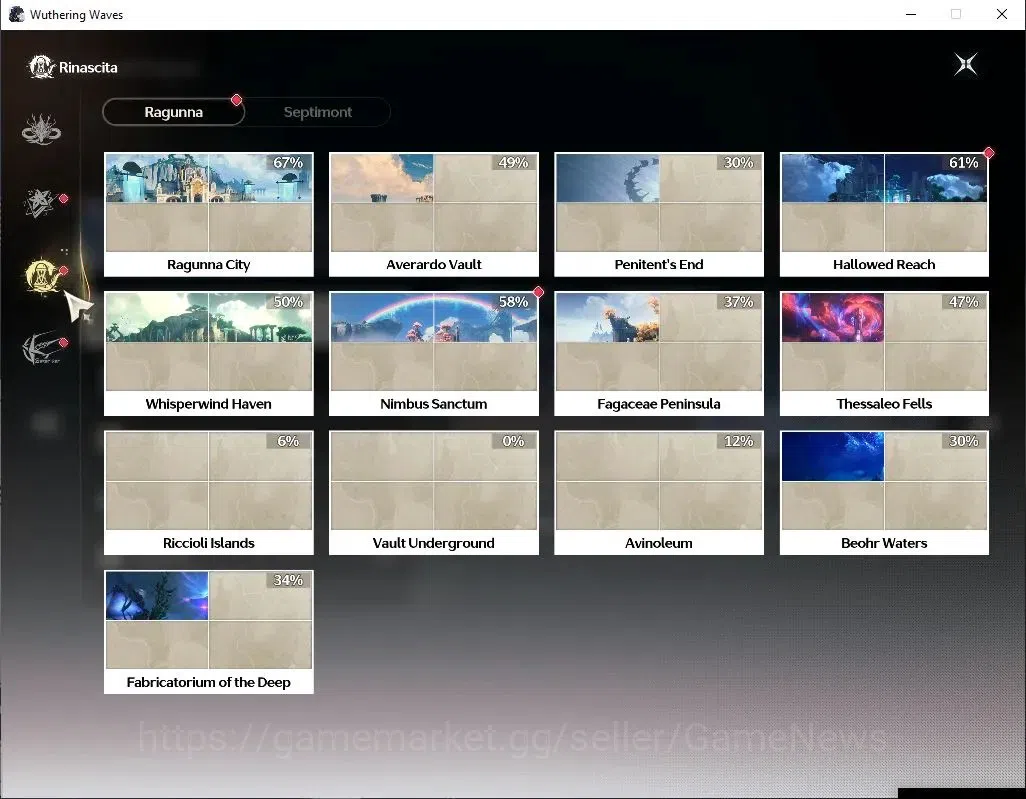The width and height of the screenshot is (1026, 799).
Task: Click the 6% progress on Riccioli Islands
Action: pyautogui.click(x=289, y=441)
